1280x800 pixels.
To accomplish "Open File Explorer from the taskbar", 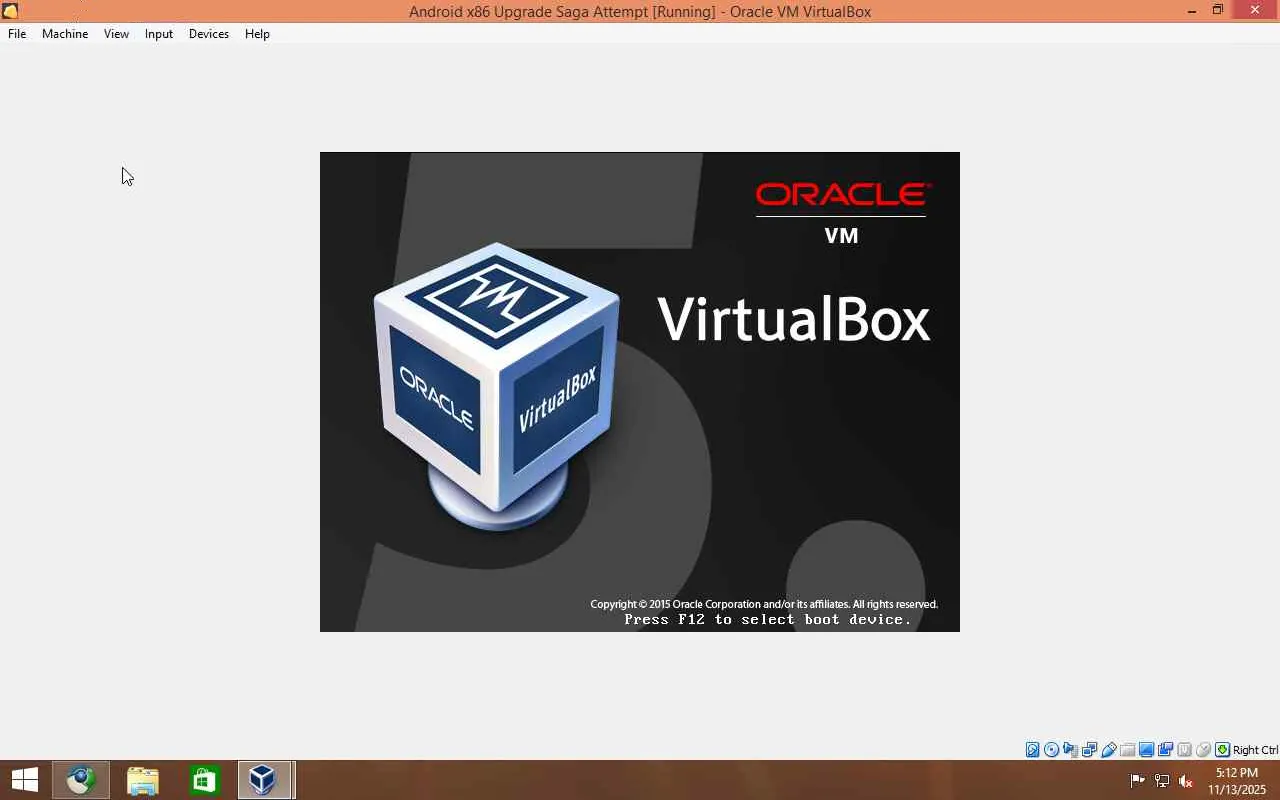I will [143, 780].
